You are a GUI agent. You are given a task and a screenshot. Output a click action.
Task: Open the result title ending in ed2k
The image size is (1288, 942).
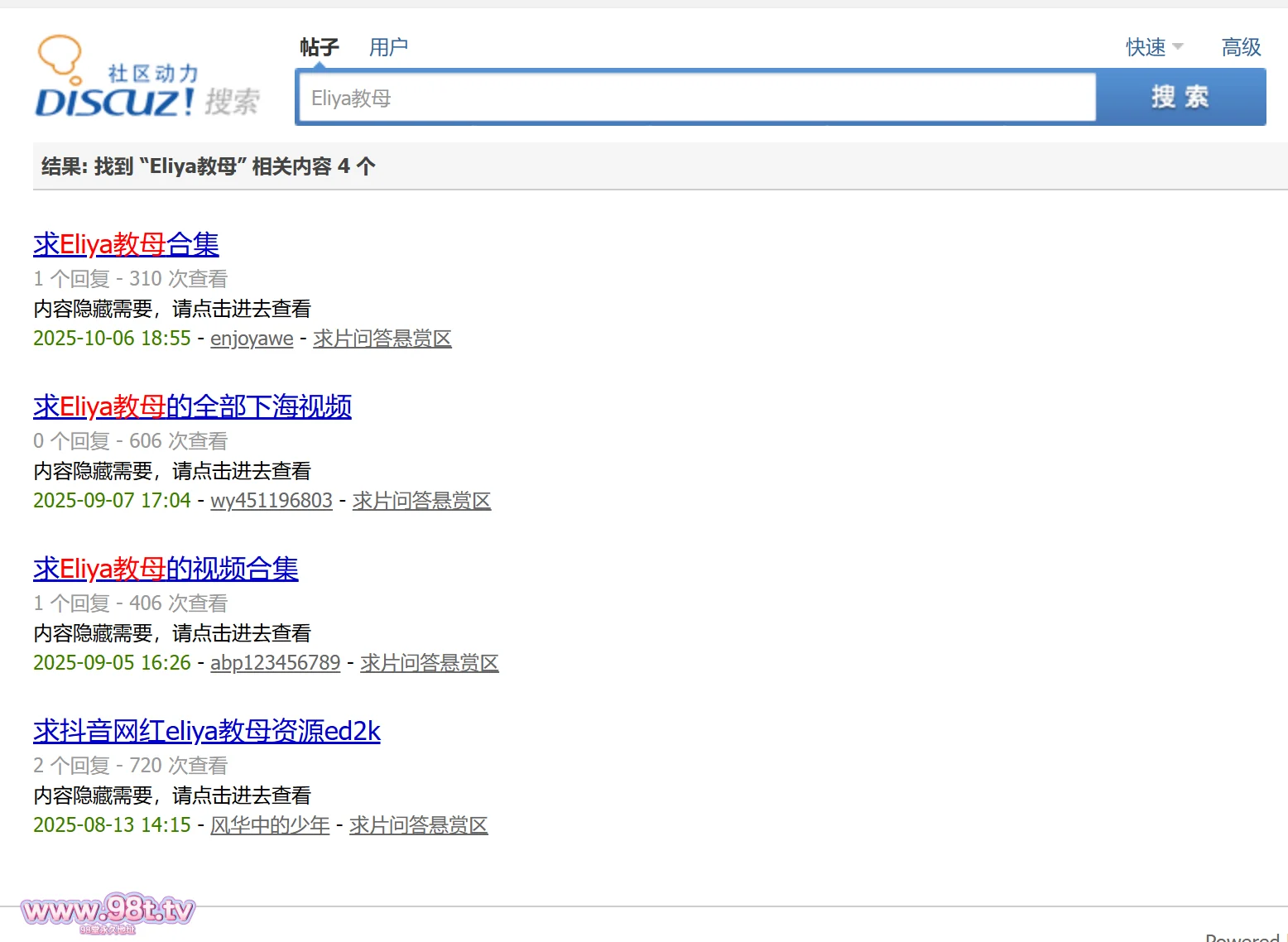click(206, 731)
